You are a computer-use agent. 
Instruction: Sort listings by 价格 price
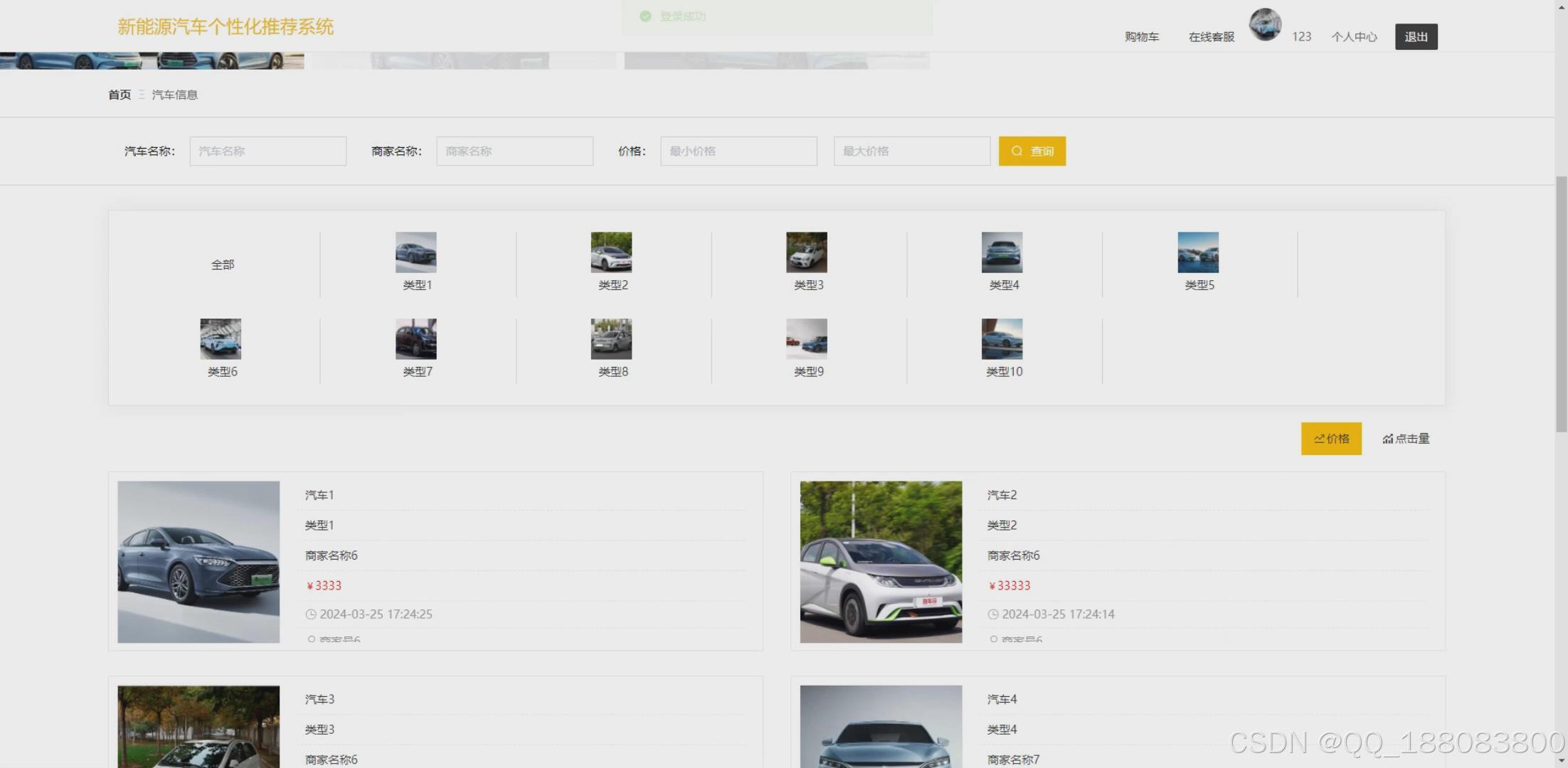(1331, 439)
